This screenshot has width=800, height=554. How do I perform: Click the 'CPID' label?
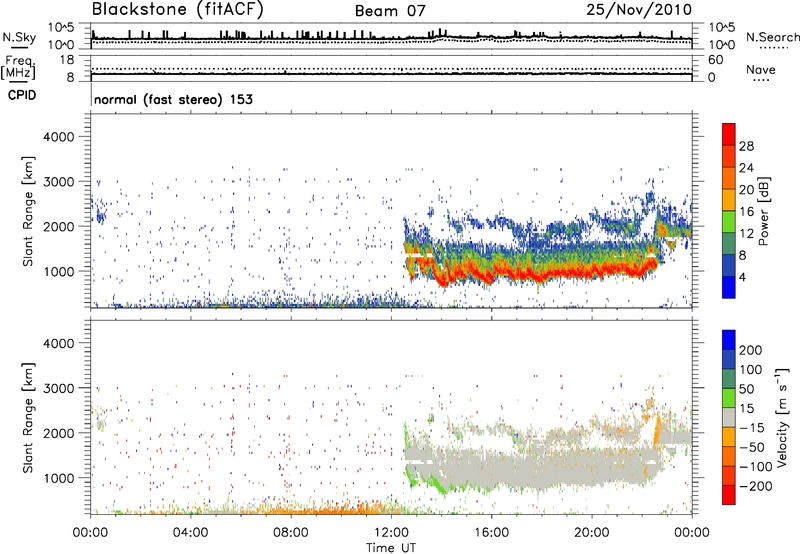tap(22, 95)
